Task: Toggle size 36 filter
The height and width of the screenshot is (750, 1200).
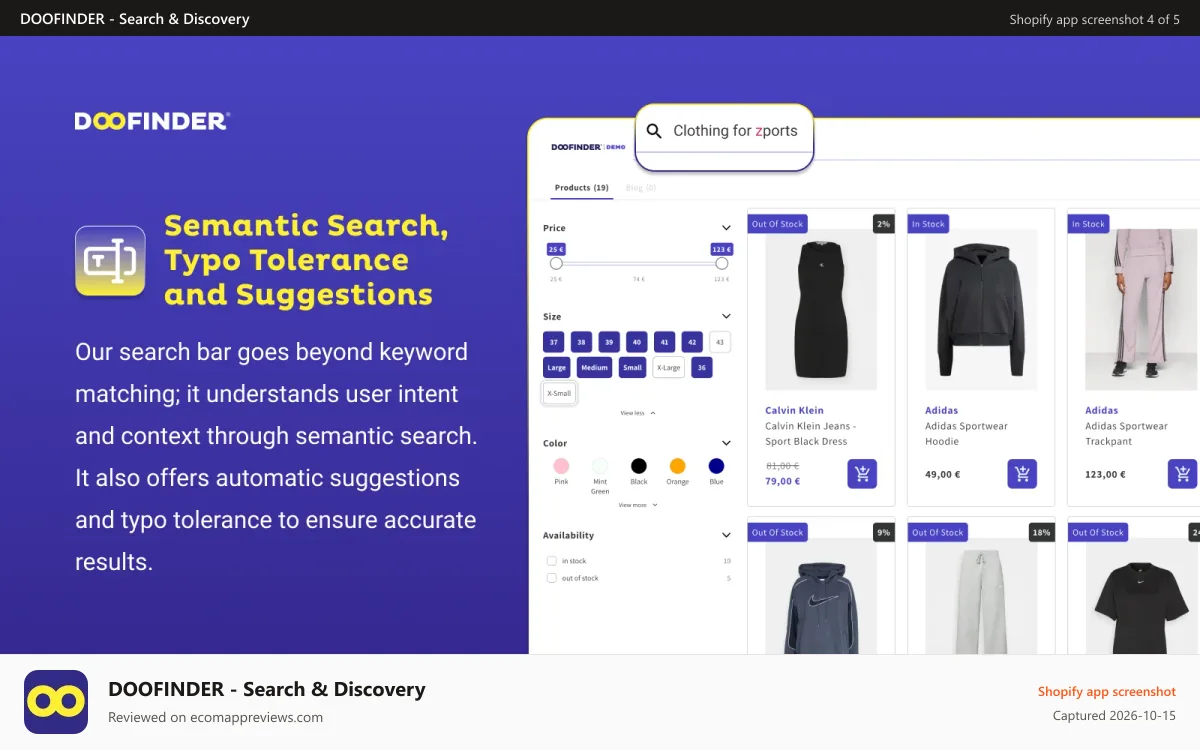Action: coord(702,367)
